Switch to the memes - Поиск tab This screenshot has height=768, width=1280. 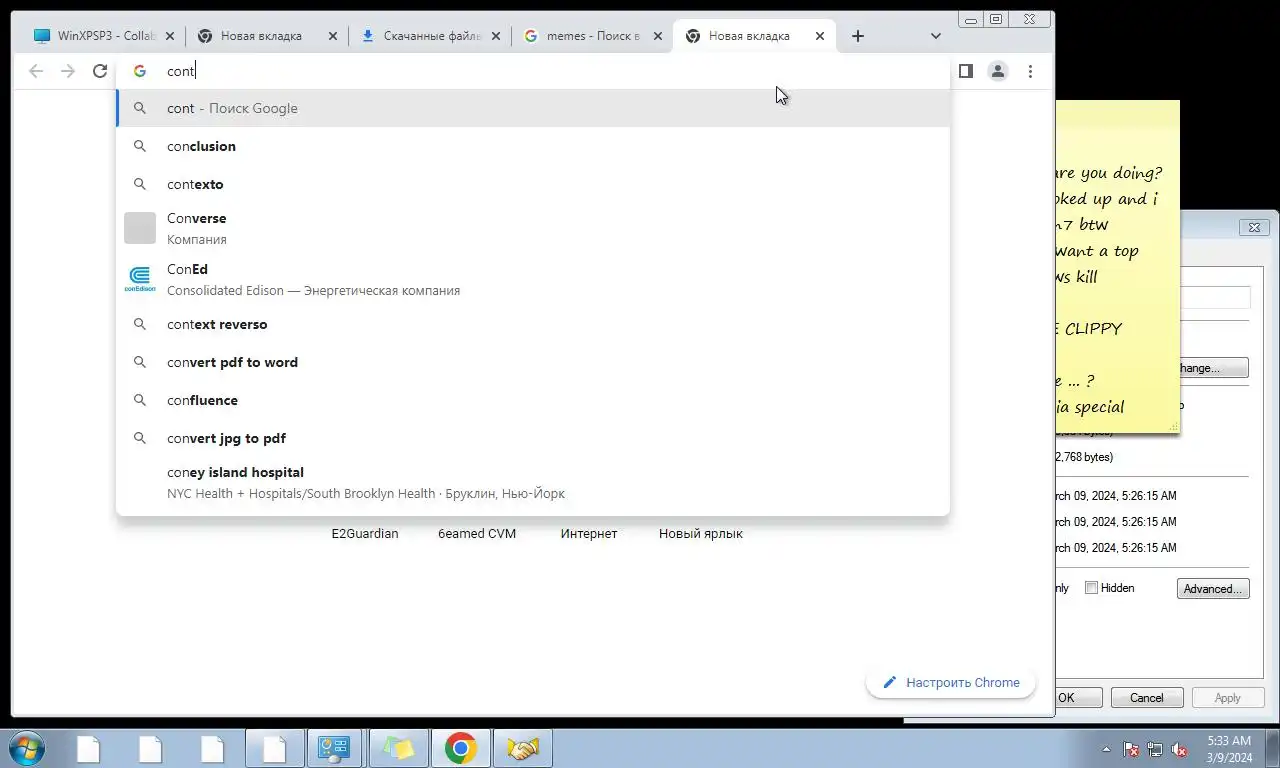pyautogui.click(x=593, y=36)
